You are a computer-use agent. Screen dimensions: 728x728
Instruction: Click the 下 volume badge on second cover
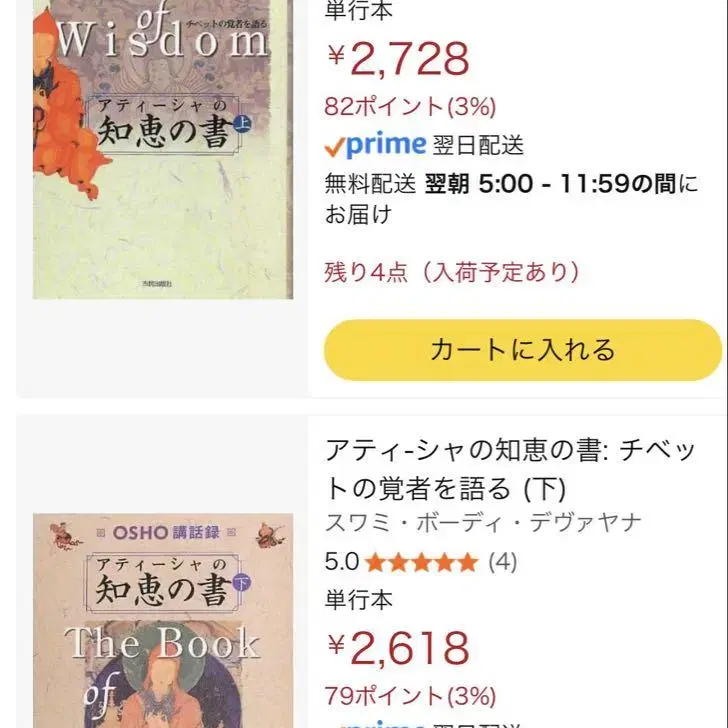[240, 577]
